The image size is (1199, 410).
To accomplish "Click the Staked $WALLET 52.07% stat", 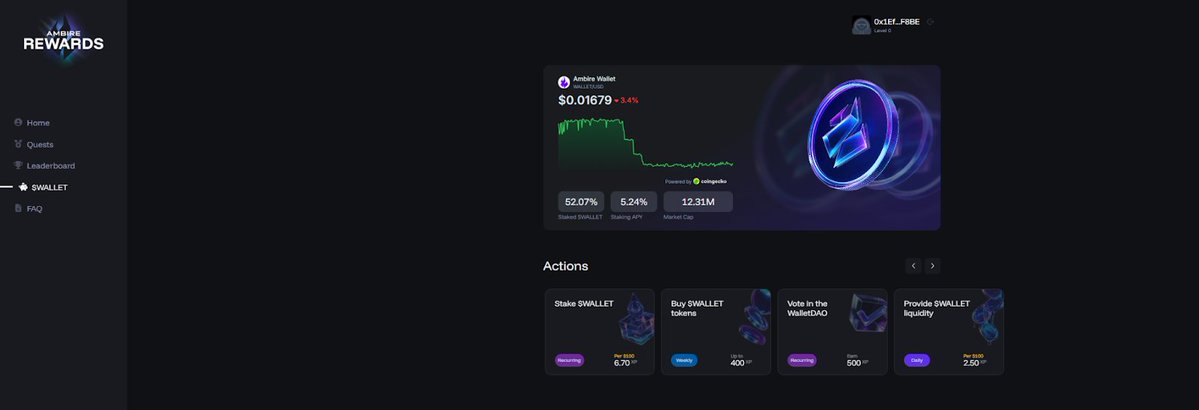I will click(x=581, y=202).
